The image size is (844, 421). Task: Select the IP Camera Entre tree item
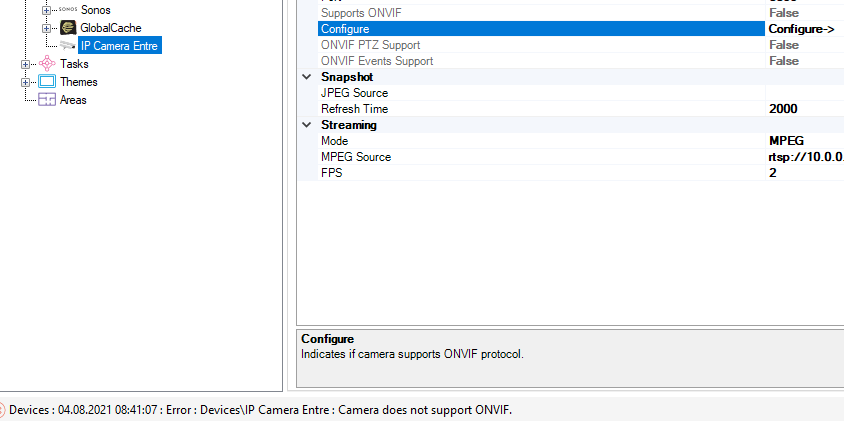pyautogui.click(x=118, y=46)
